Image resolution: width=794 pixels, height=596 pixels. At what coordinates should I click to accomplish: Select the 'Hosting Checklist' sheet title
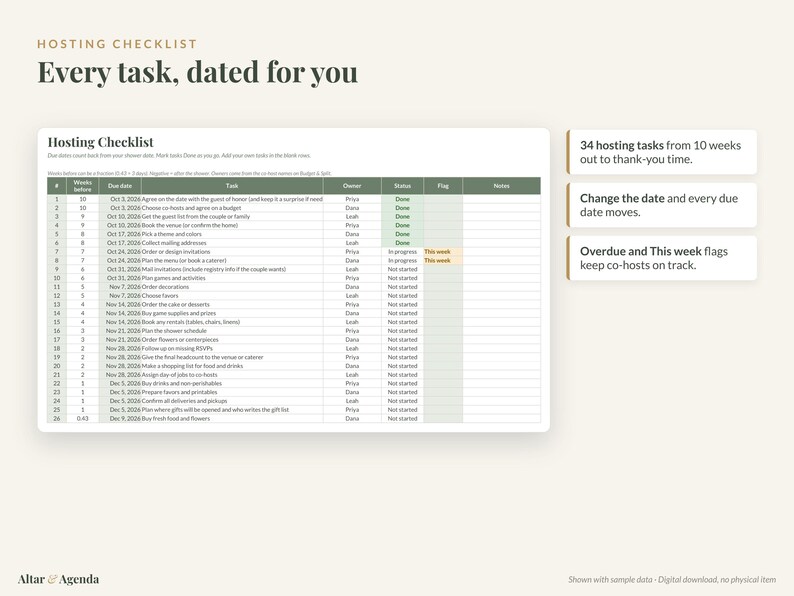101,142
